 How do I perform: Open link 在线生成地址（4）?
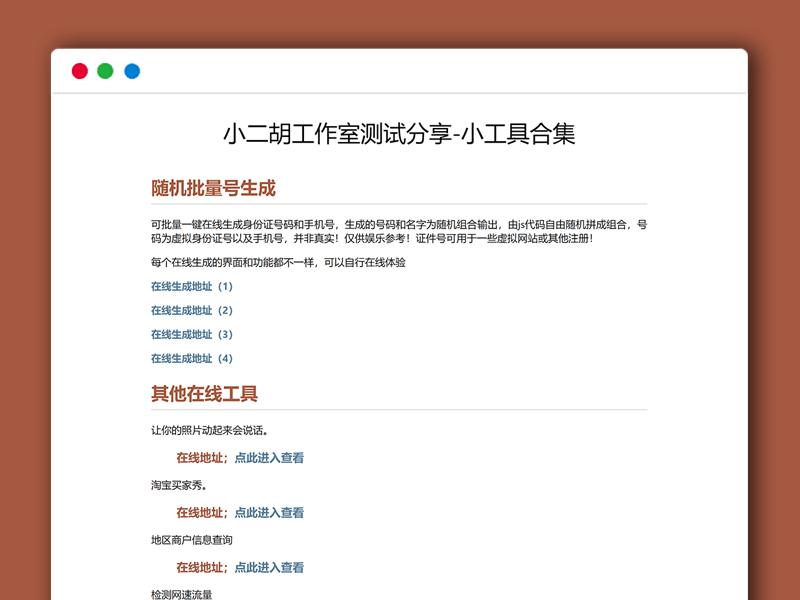click(192, 358)
